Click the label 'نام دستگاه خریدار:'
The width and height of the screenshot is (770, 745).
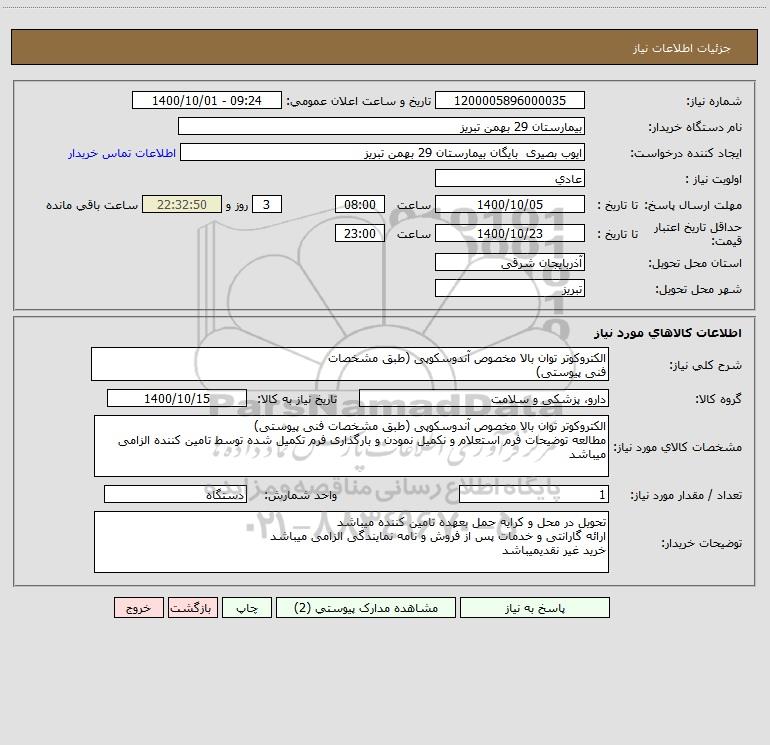[x=695, y=127]
